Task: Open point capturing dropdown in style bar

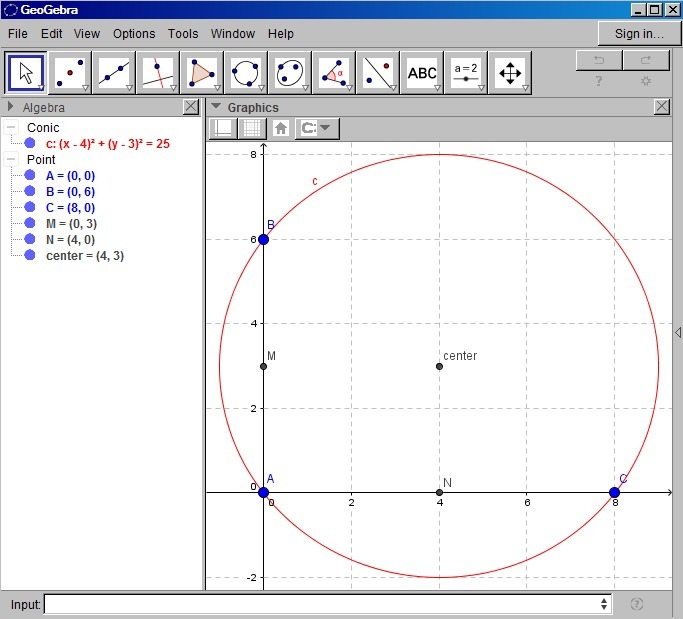Action: click(x=318, y=128)
